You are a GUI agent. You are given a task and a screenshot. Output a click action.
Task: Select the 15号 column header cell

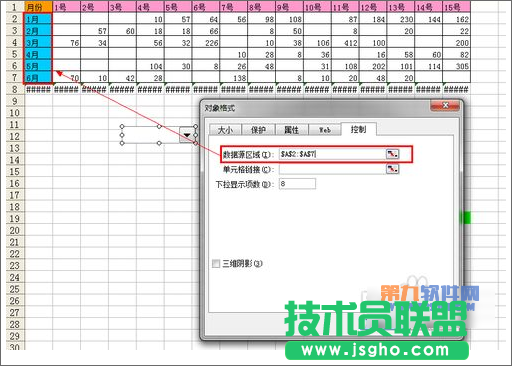(457, 7)
